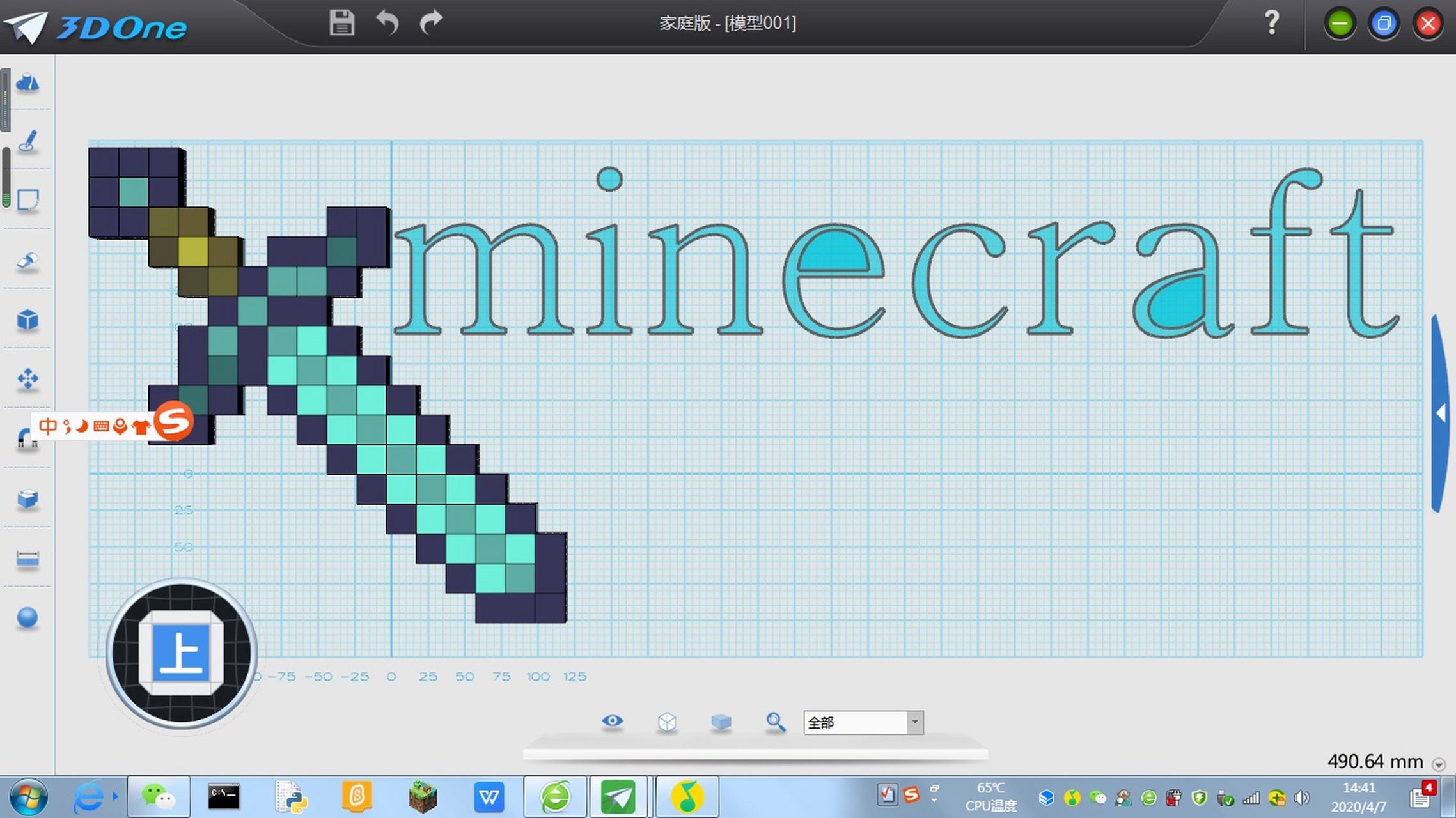Screen dimensions: 1456x818
Task: Expand the units arrow beside 490.64 mm
Action: [x=1439, y=764]
